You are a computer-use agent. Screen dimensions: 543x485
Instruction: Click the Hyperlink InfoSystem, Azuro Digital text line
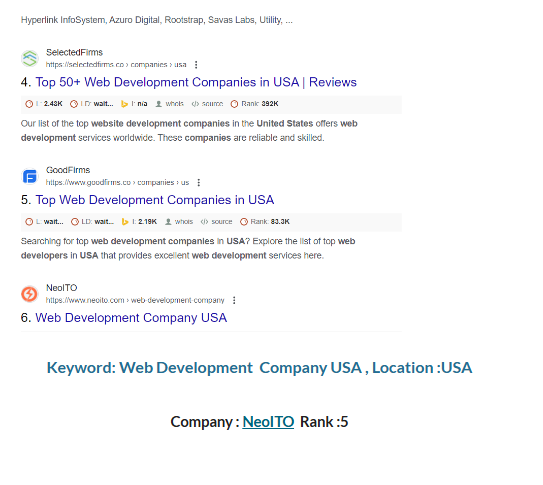(x=157, y=20)
